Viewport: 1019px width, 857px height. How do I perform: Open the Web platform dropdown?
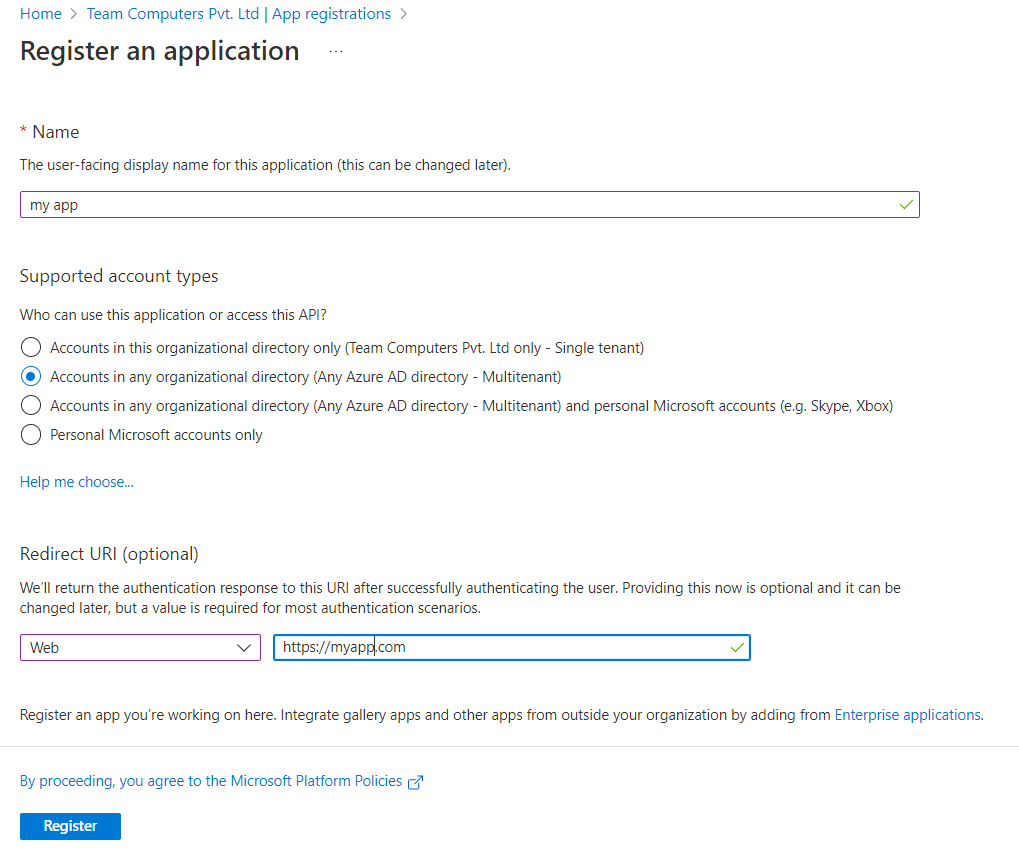pos(140,648)
